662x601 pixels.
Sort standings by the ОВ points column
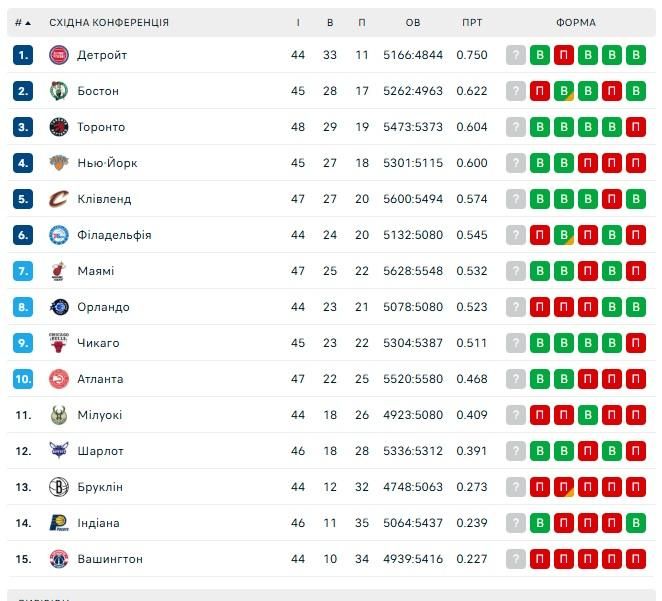(413, 22)
